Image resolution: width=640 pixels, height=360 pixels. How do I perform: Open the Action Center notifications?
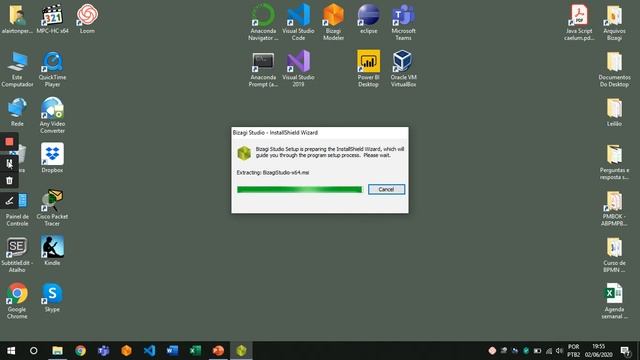pyautogui.click(x=625, y=351)
